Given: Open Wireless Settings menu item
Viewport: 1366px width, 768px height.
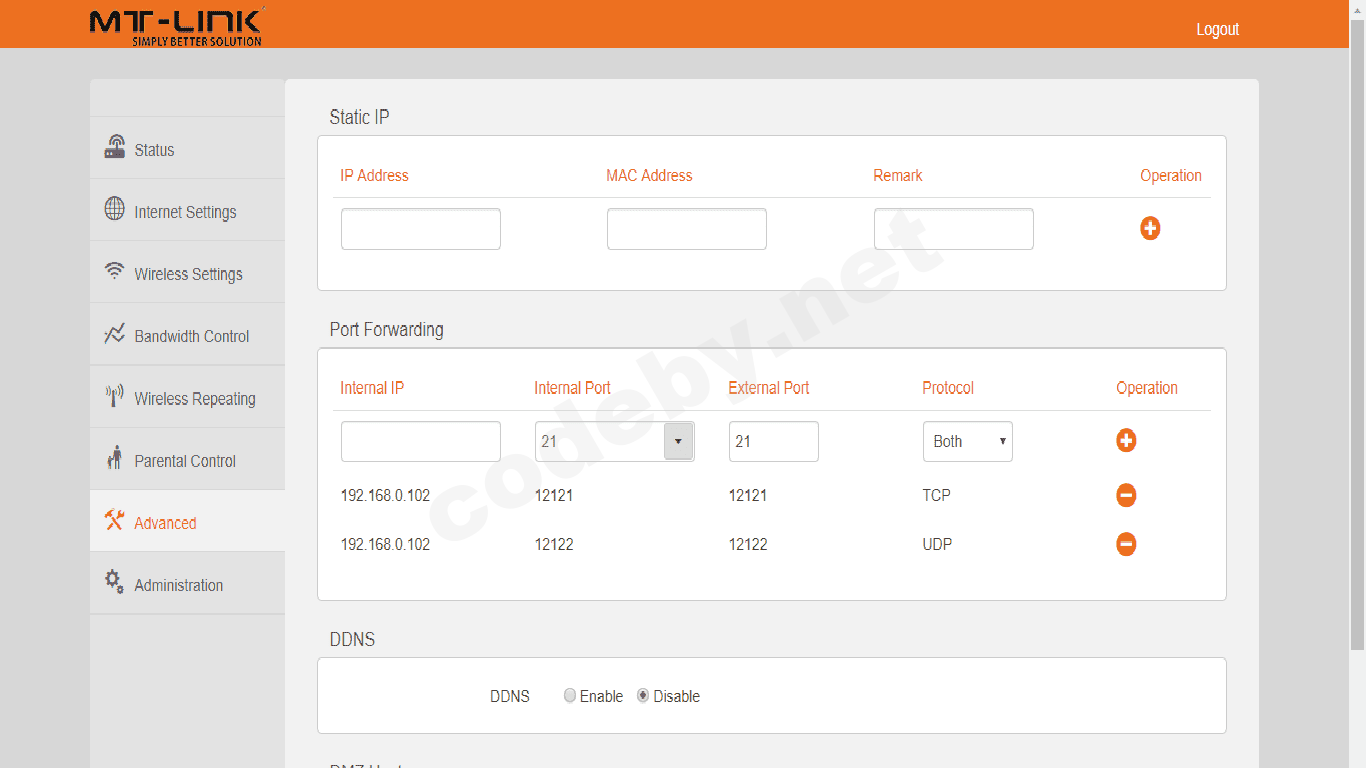Looking at the screenshot, I should [187, 272].
